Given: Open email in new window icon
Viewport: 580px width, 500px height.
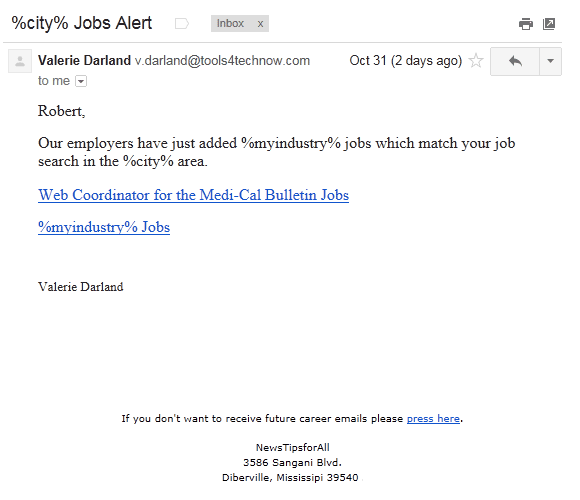Looking at the screenshot, I should [x=549, y=24].
